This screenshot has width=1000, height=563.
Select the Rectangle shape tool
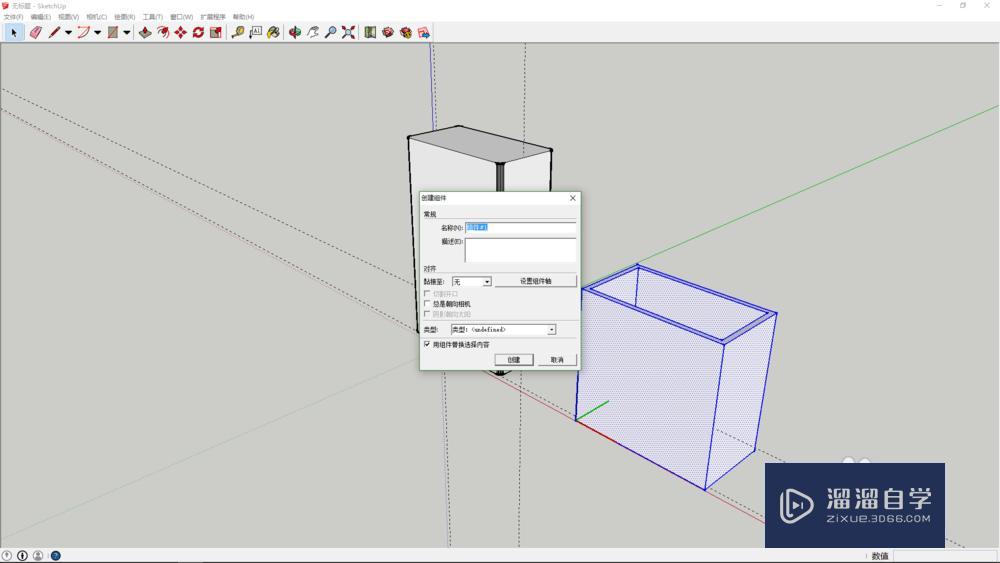(113, 33)
